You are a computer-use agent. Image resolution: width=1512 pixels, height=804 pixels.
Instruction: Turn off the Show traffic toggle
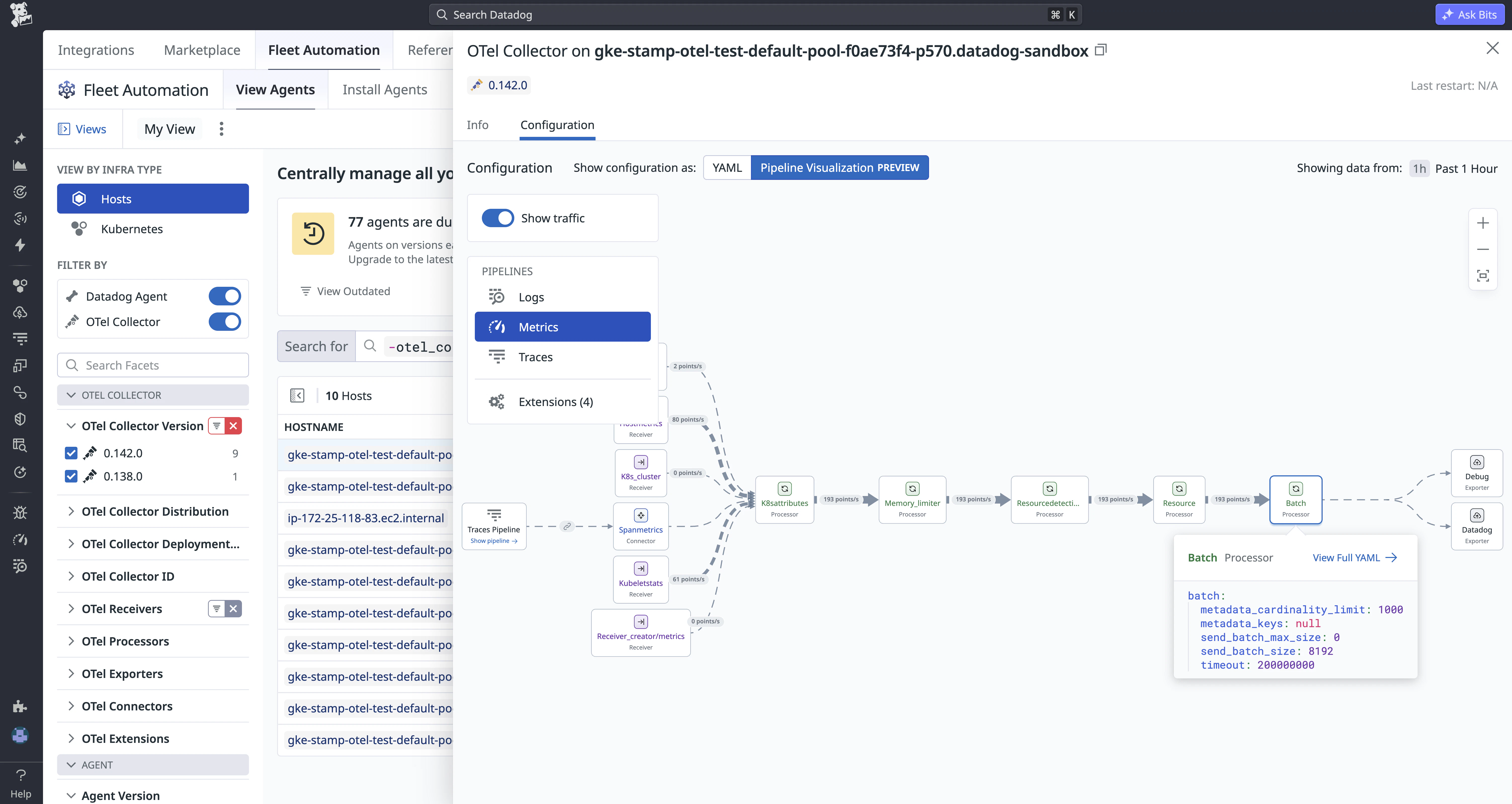(497, 218)
